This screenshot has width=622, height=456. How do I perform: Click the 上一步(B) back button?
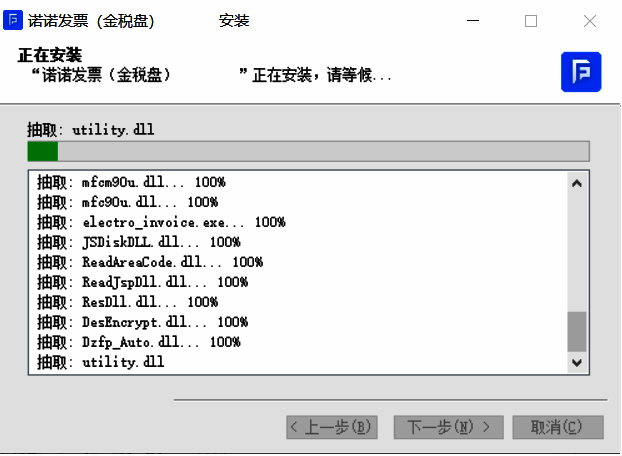click(x=332, y=427)
